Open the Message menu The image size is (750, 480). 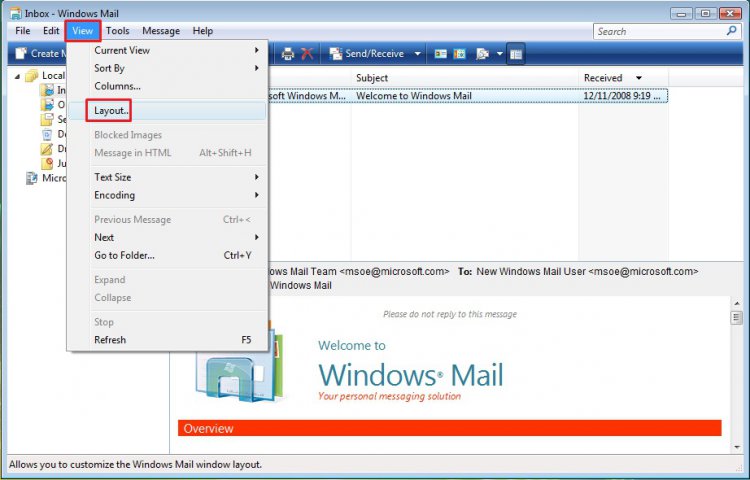(x=161, y=31)
